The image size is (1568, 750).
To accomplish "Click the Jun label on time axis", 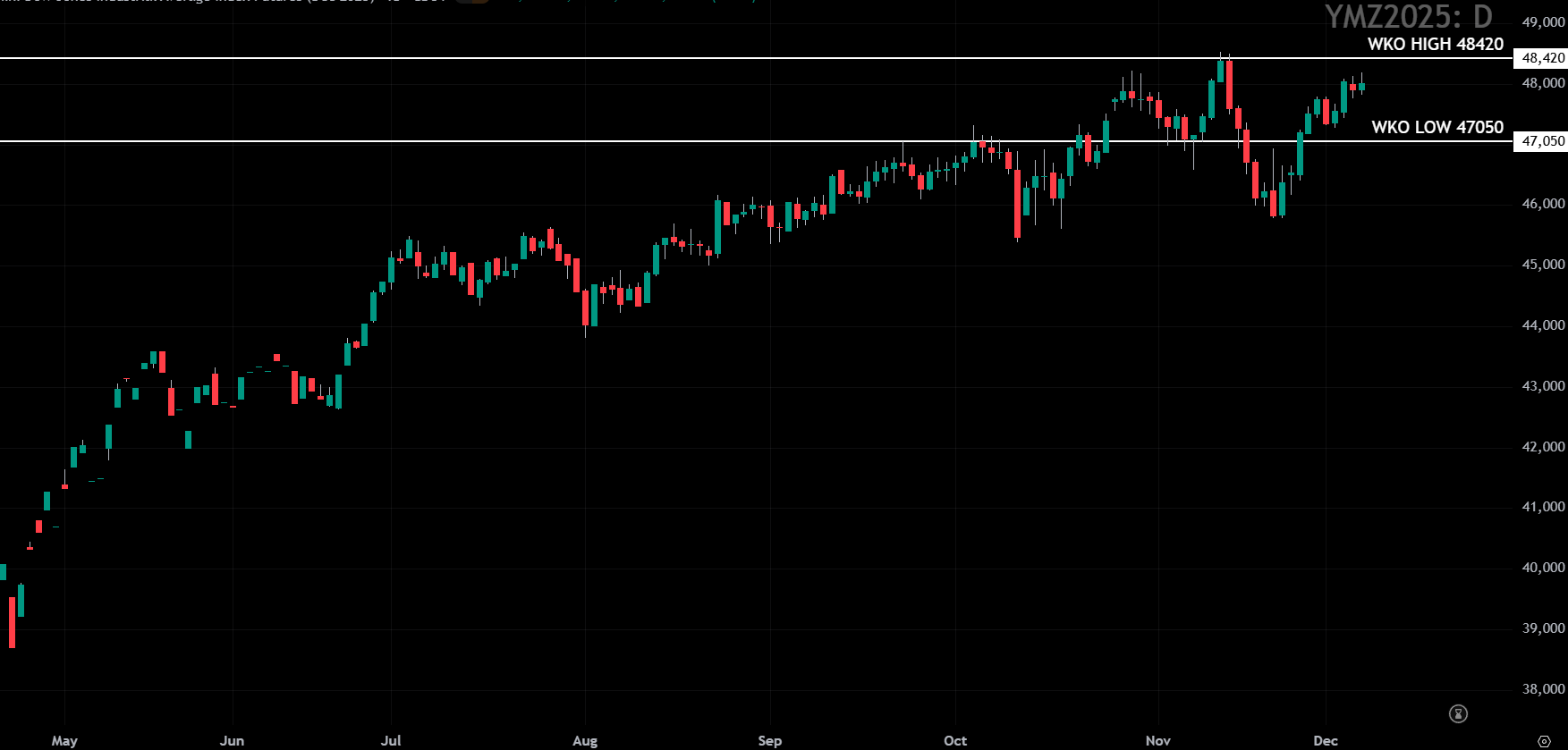I will click(x=232, y=740).
